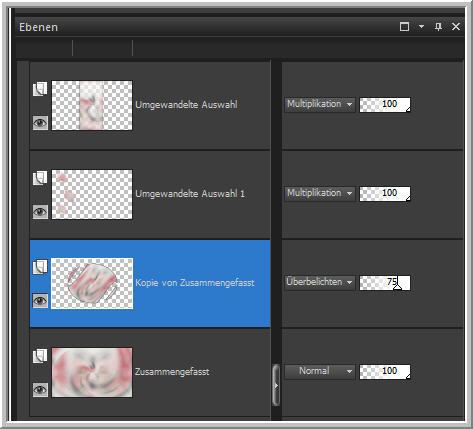Screen dimensions: 473x429
Task: Hide the Umgewandelte Auswahl 1 layer
Action: (40, 212)
